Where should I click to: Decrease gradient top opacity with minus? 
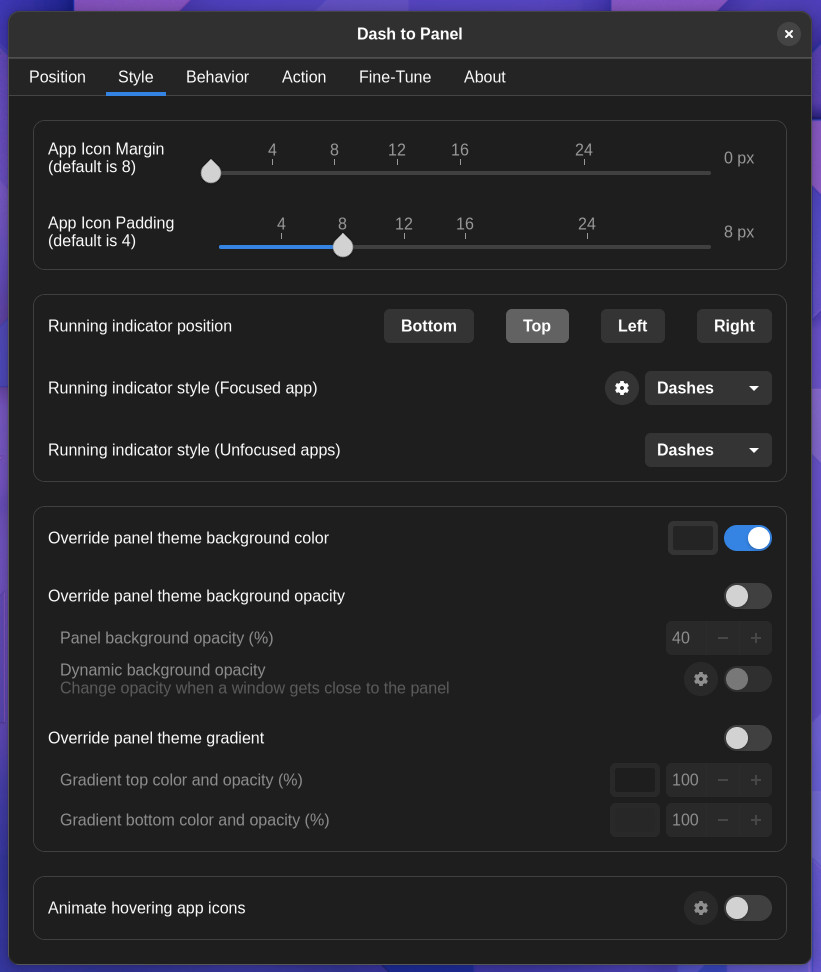pos(723,780)
